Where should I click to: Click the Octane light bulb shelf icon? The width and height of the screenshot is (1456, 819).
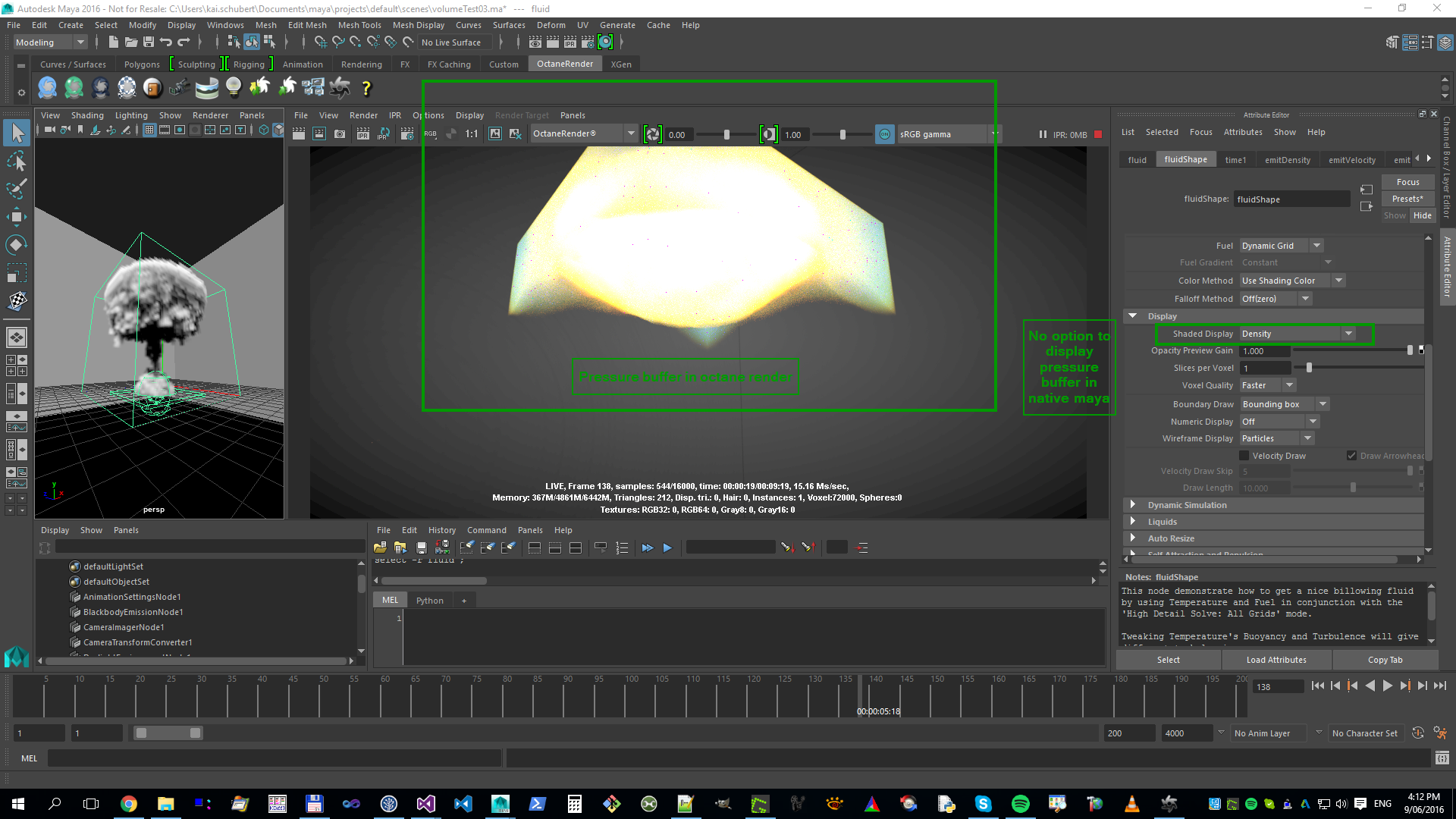pyautogui.click(x=234, y=88)
